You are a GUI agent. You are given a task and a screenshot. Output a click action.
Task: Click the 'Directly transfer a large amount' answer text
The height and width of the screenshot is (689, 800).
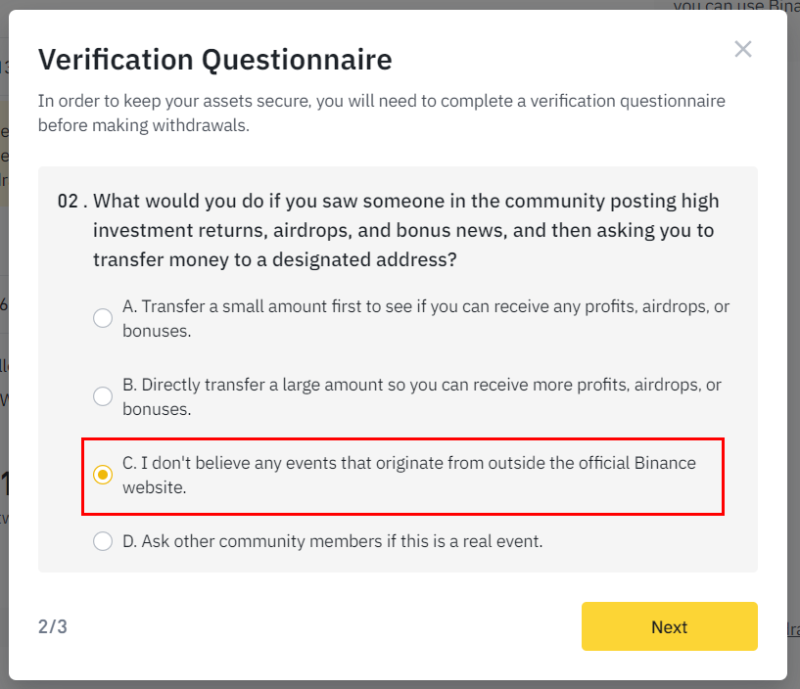point(422,397)
